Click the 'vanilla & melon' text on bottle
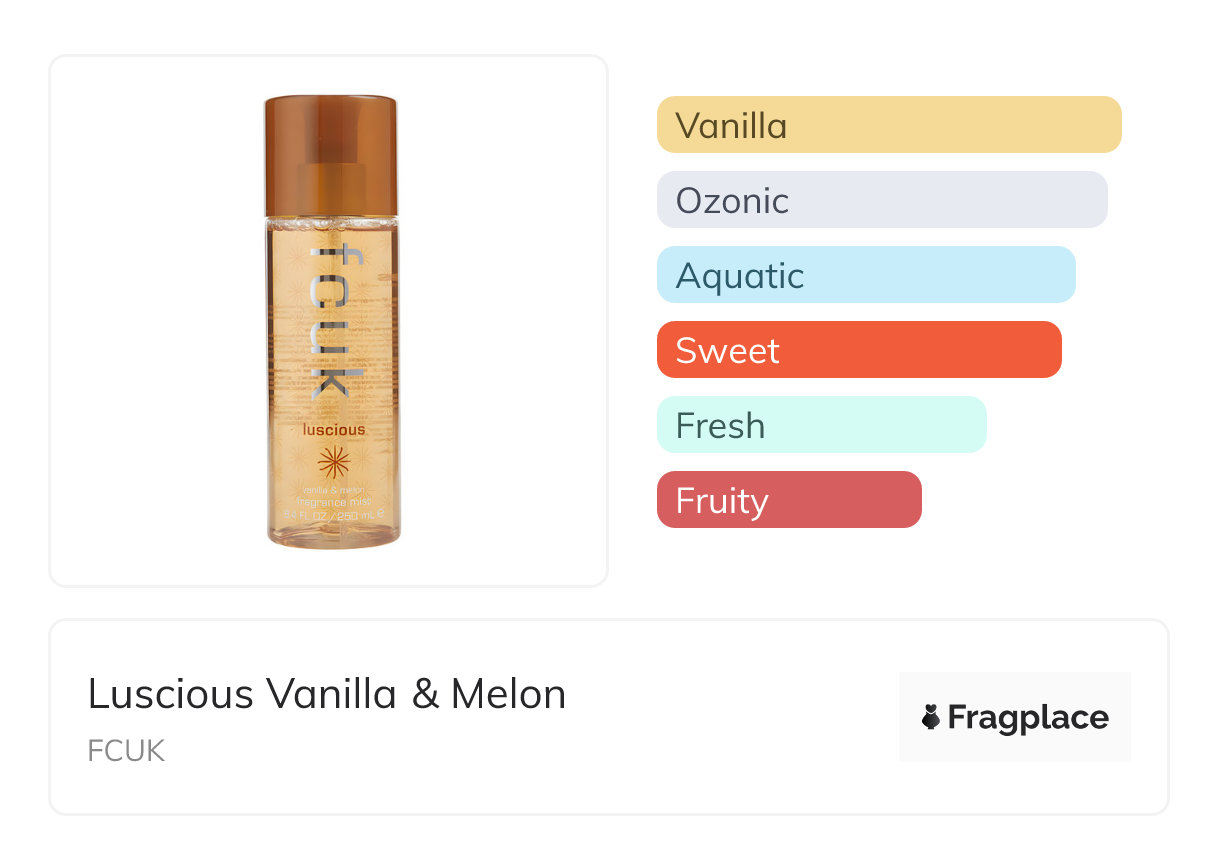The width and height of the screenshot is (1218, 864). 333,490
